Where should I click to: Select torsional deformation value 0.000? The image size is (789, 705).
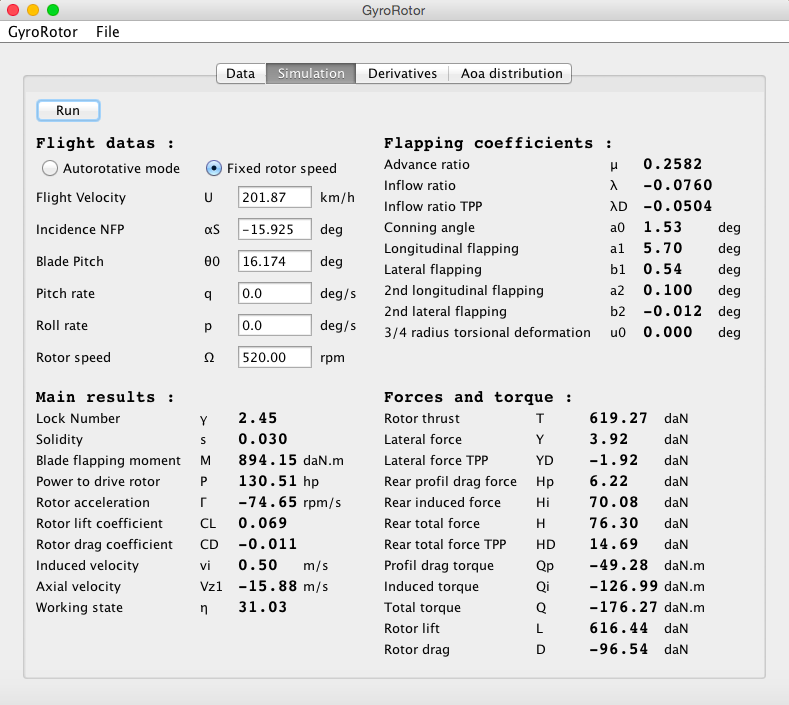[x=667, y=332]
